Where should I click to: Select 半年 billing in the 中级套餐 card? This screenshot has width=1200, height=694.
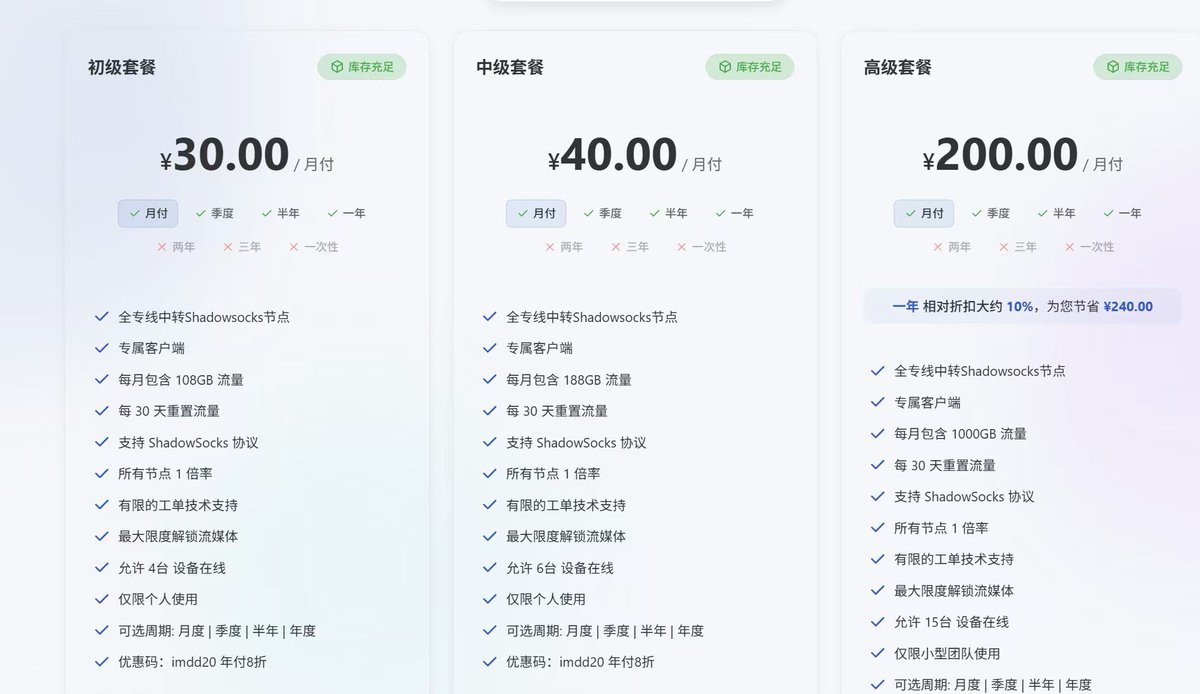668,213
